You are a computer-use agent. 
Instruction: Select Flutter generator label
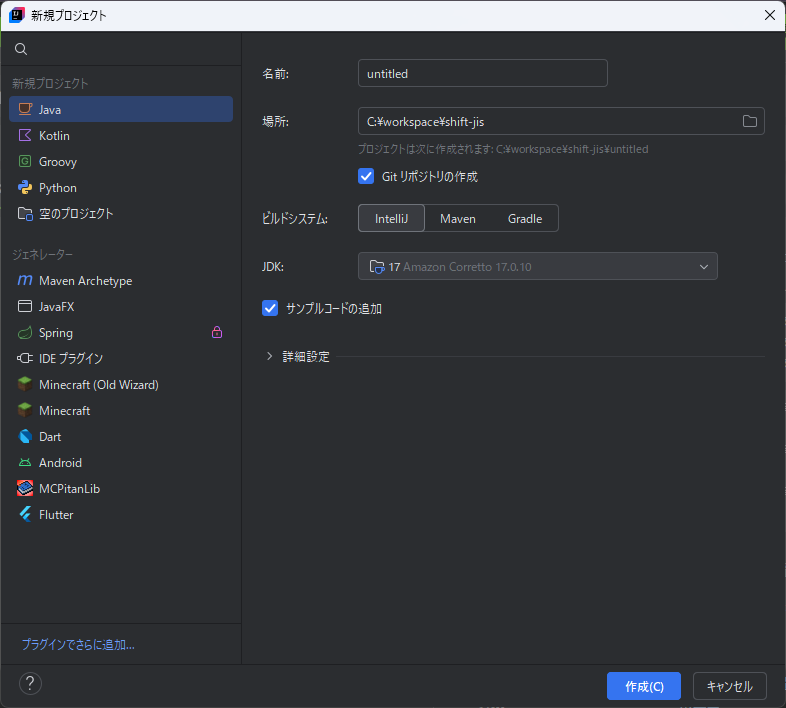[56, 515]
